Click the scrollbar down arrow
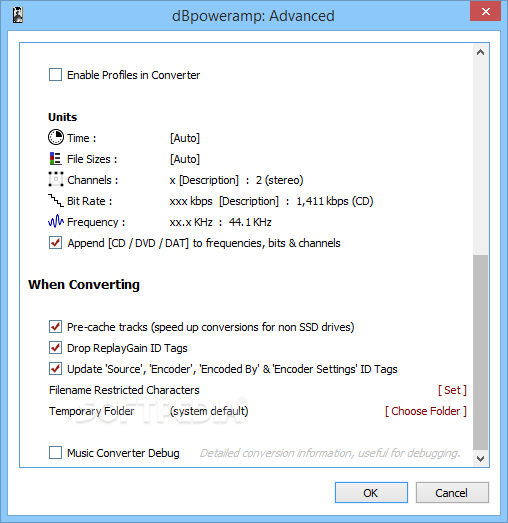The image size is (508, 523). point(480,459)
